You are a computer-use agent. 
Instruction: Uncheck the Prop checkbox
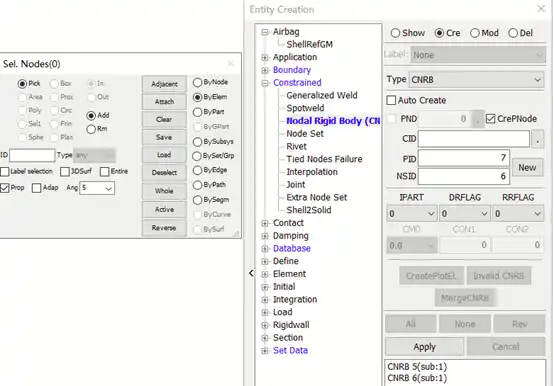[x=5, y=188]
